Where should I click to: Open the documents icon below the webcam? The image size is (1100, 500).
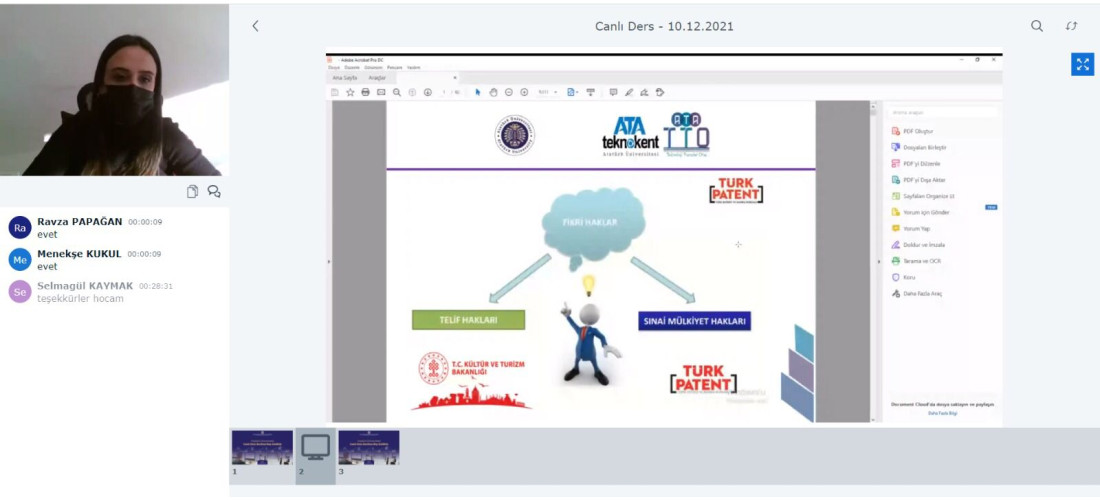pos(193,191)
